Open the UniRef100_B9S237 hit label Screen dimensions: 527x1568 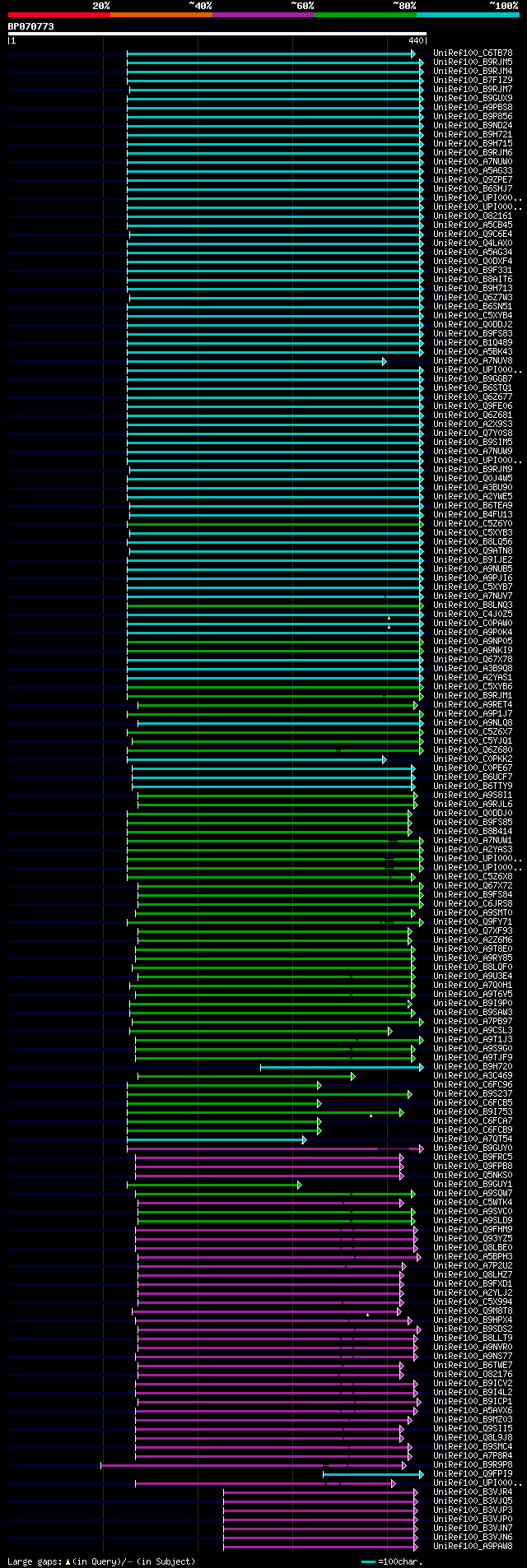(473, 1094)
